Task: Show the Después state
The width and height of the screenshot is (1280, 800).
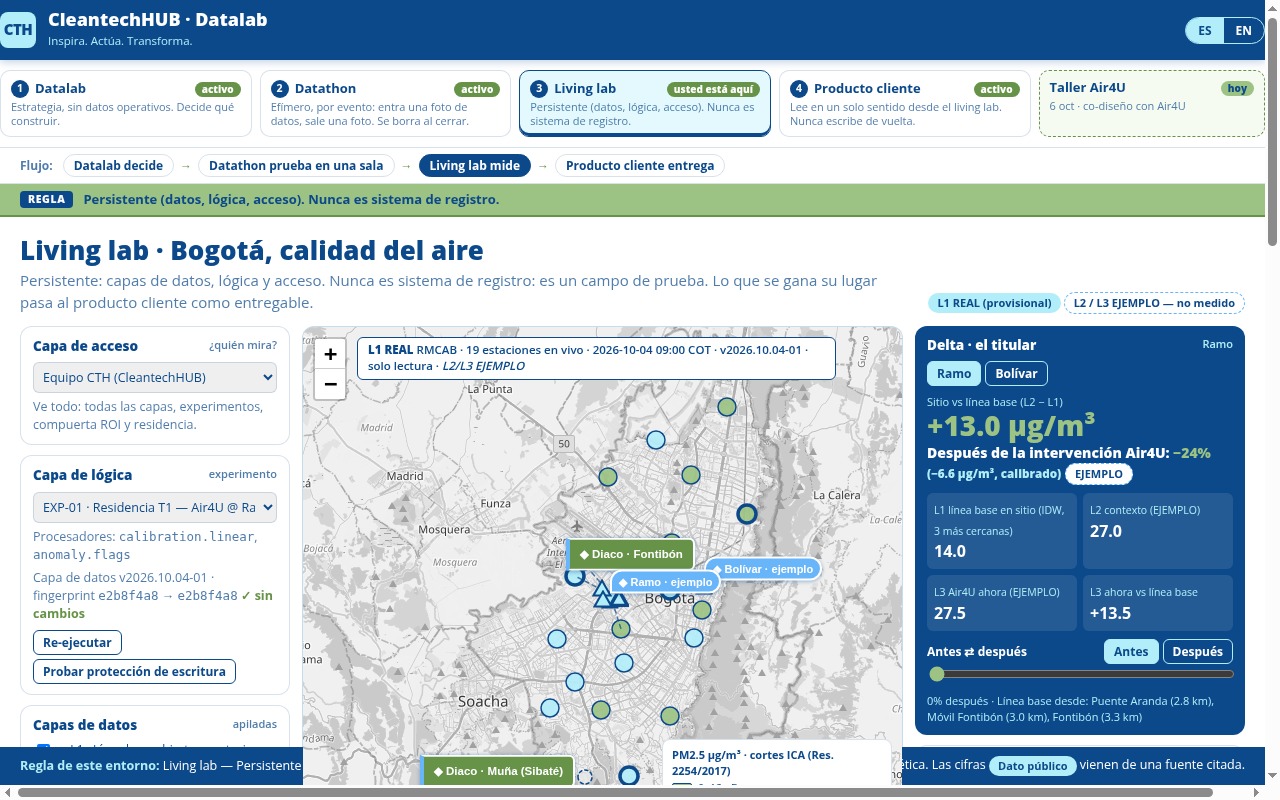Action: [x=1197, y=652]
